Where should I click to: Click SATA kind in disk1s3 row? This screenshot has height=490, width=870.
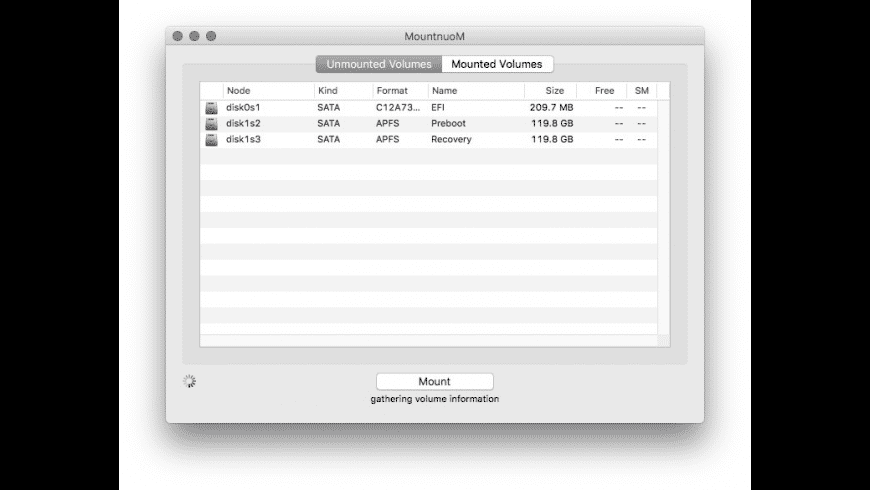point(328,139)
